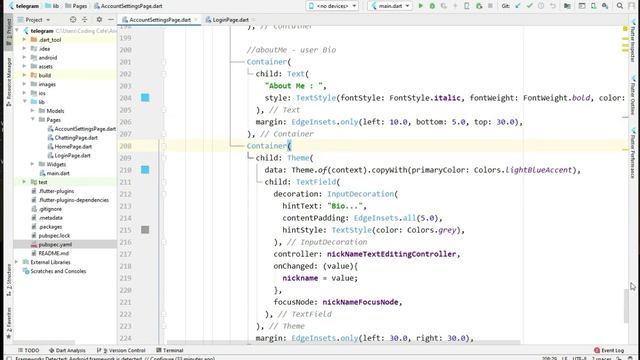Screen dimensions: 640x360
Task: Expand the .dart_tool folder
Action: click(24, 40)
